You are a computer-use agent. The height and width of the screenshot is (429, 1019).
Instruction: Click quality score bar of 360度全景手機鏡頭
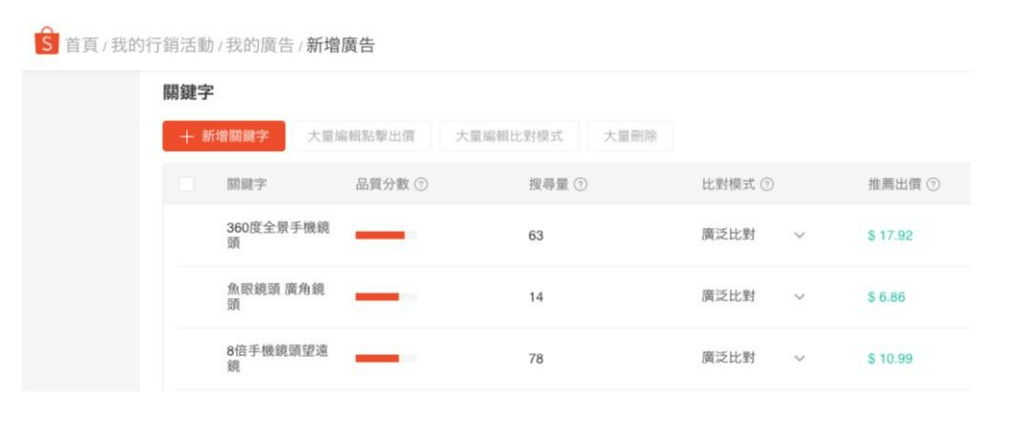click(x=386, y=235)
